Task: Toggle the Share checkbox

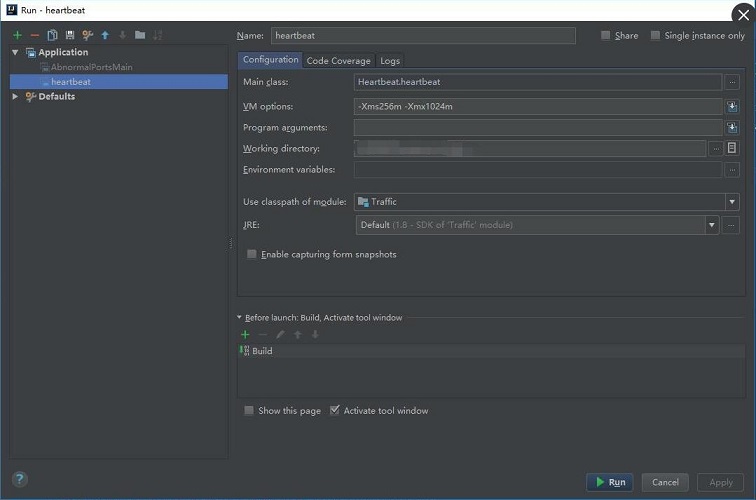Action: click(x=606, y=35)
